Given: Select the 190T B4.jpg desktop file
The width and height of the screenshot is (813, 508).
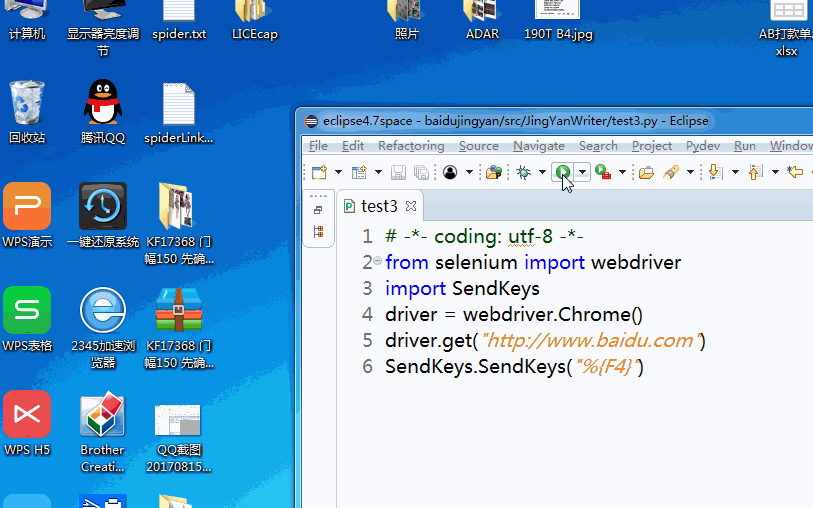Looking at the screenshot, I should point(558,21).
